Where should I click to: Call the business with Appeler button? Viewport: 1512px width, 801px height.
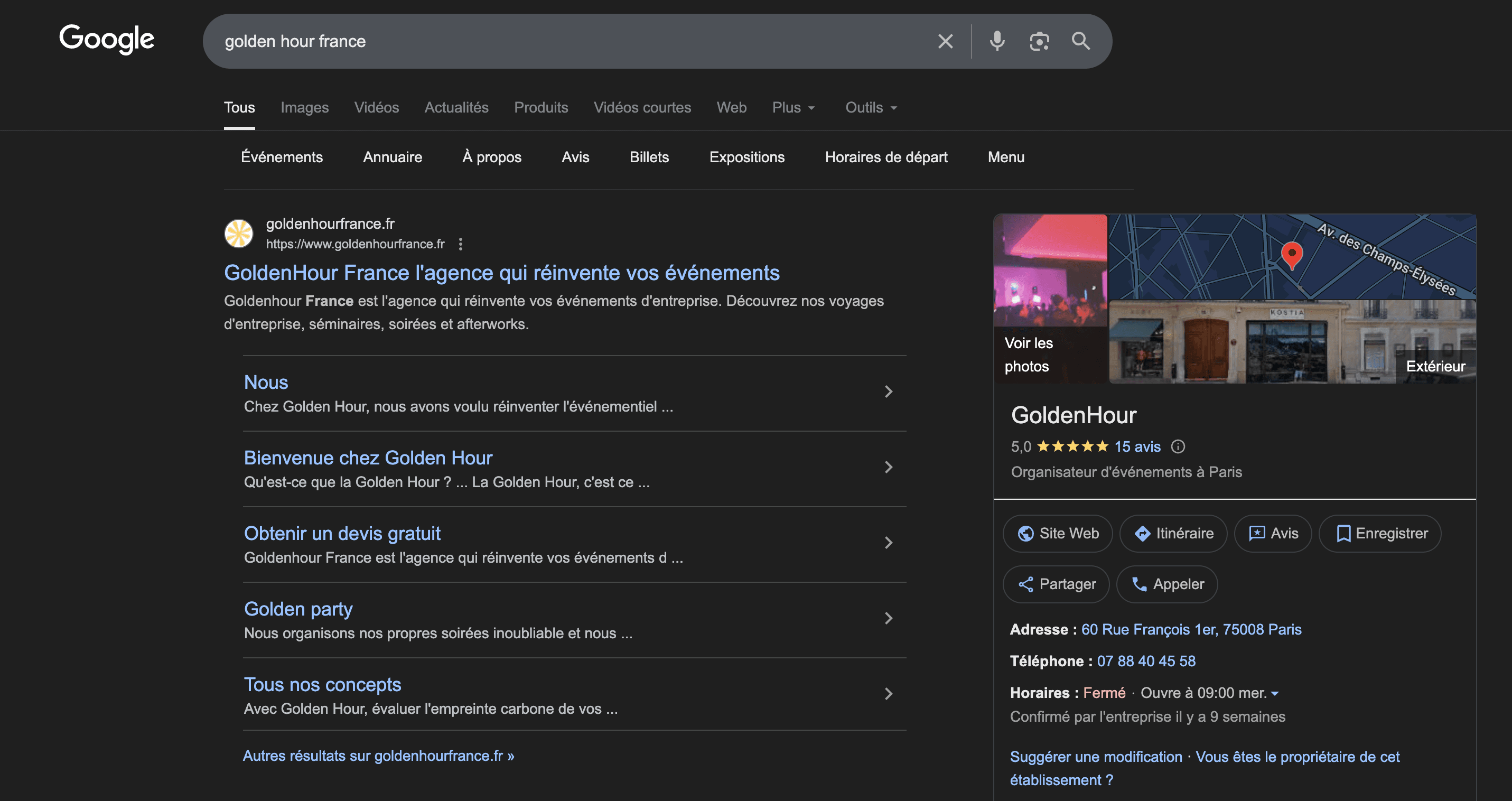click(x=1167, y=584)
